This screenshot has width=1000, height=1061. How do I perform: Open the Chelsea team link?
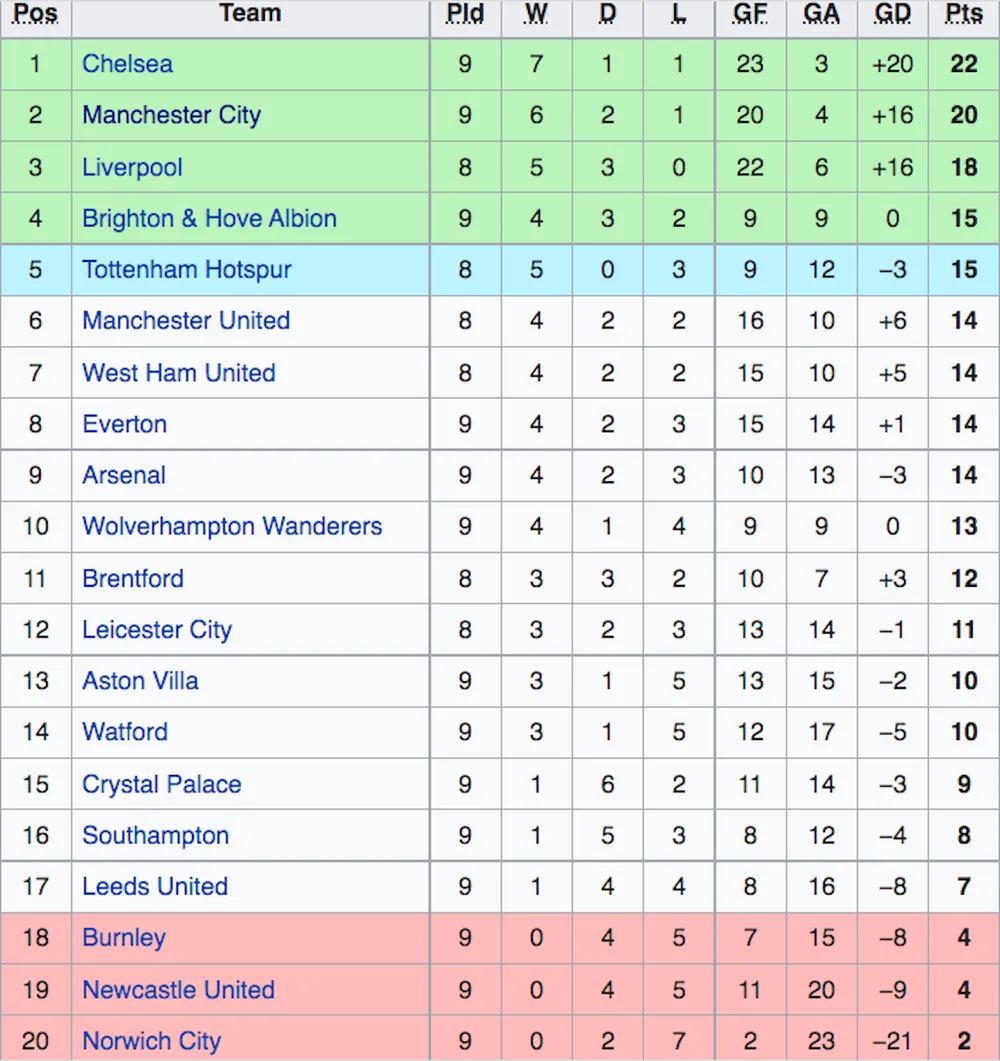click(x=127, y=64)
